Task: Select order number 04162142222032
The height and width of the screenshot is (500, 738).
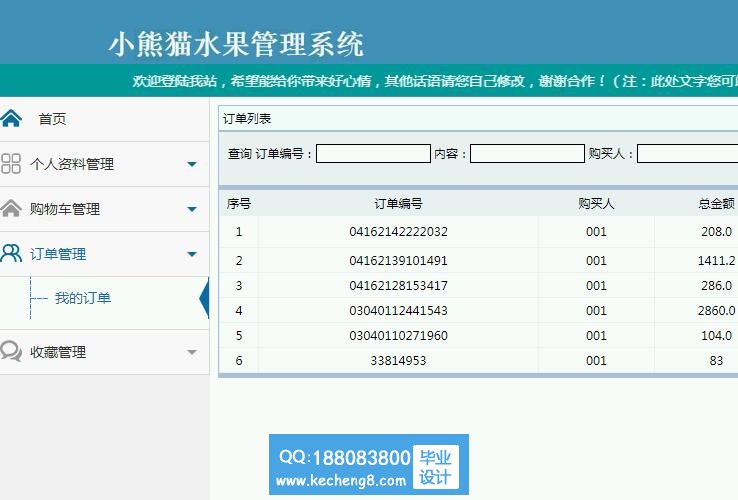Action: 398,232
